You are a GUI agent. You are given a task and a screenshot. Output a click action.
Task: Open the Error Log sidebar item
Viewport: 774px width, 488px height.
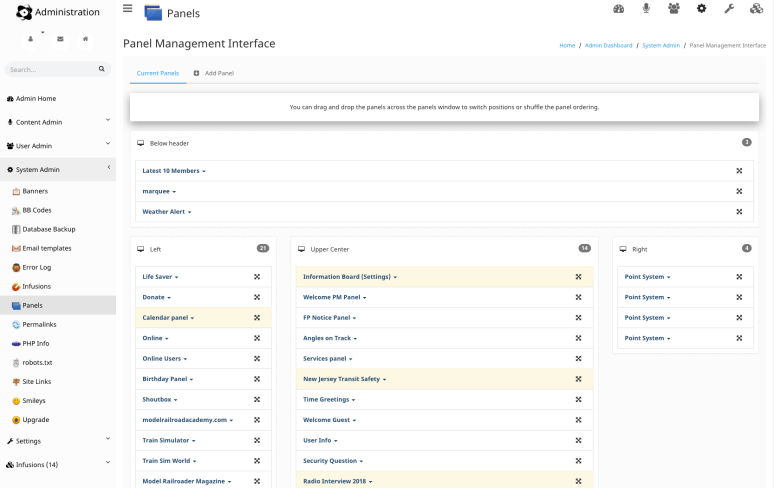(x=36, y=267)
